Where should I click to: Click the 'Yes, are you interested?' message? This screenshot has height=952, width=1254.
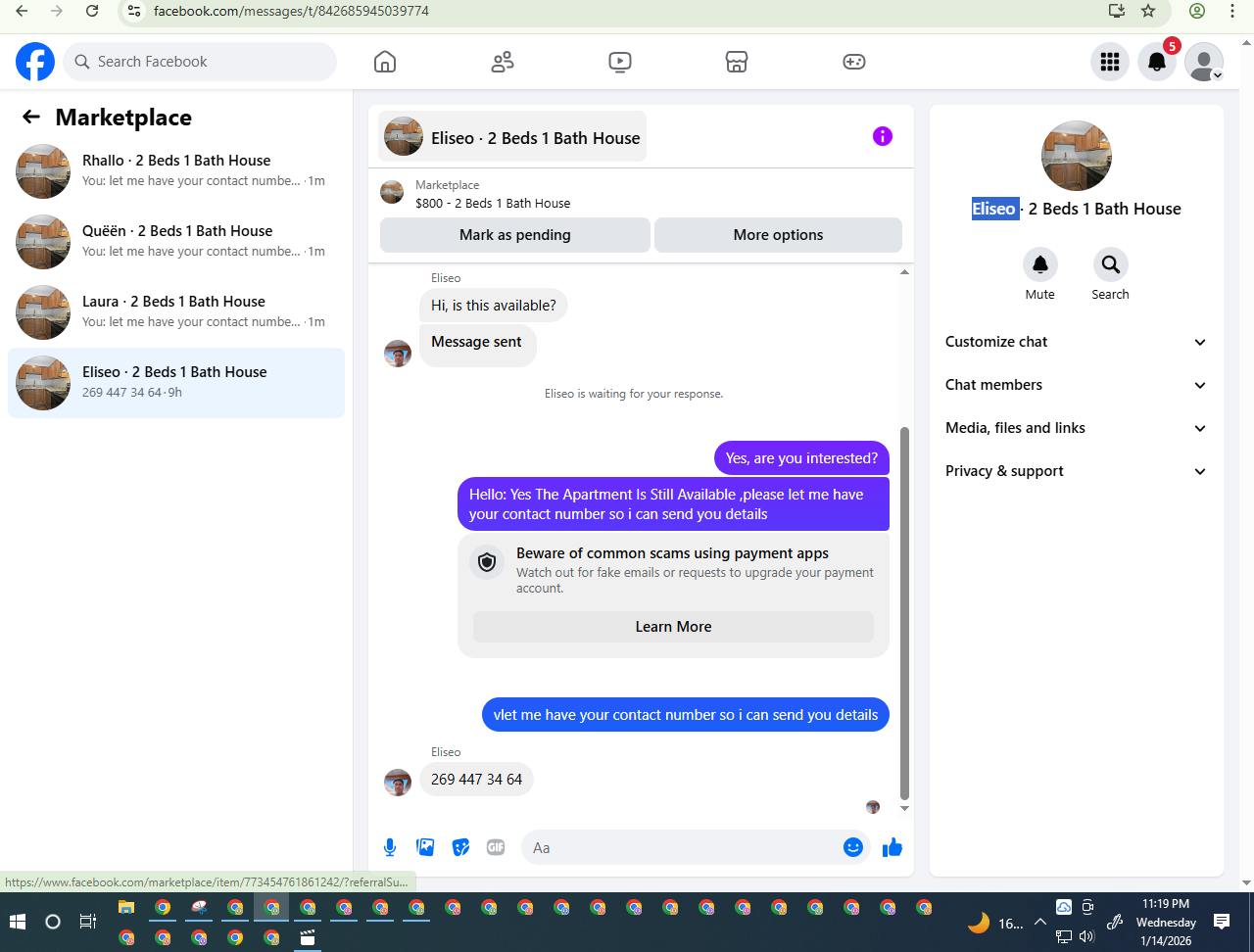[801, 458]
